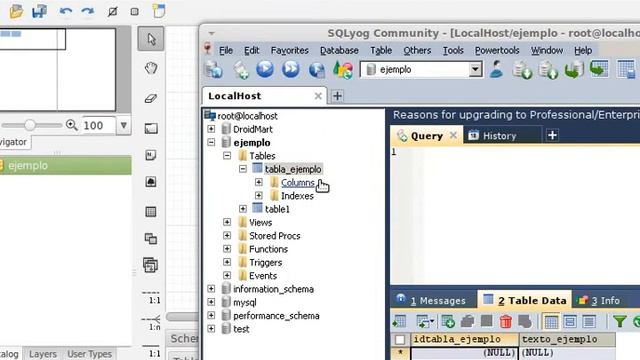Screen dimensions: 640x360
Task: Close the LocalHost connection tab
Action: tap(318, 96)
